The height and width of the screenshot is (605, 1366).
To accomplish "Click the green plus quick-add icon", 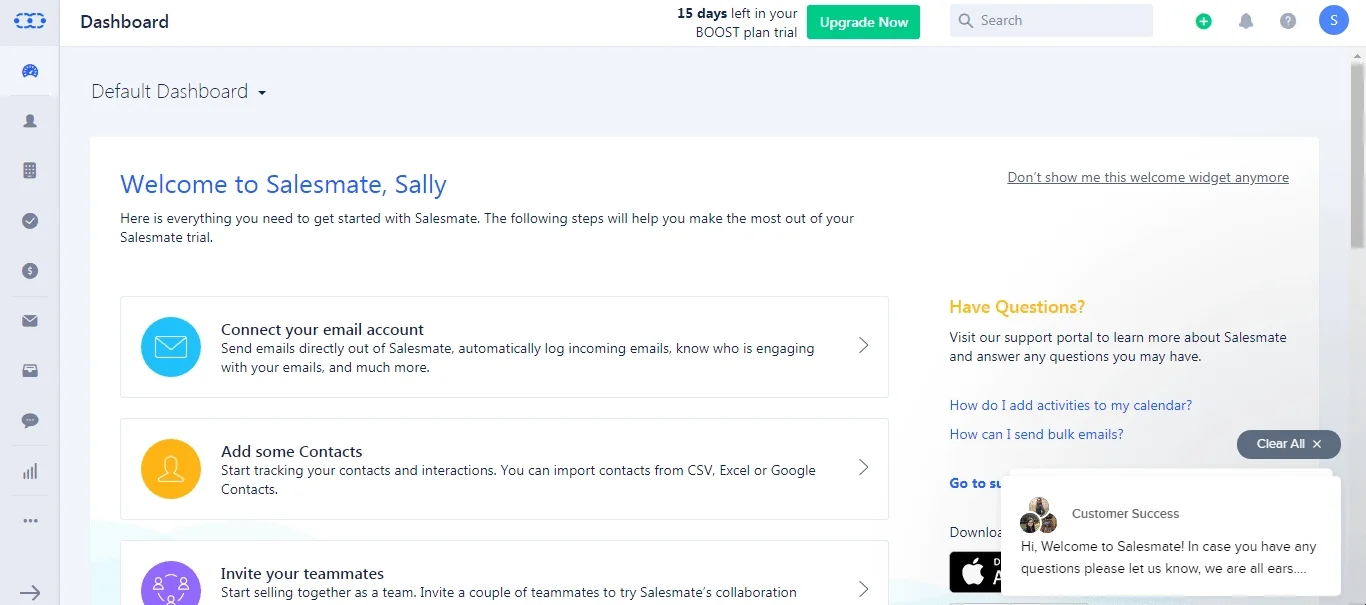I will [1204, 21].
